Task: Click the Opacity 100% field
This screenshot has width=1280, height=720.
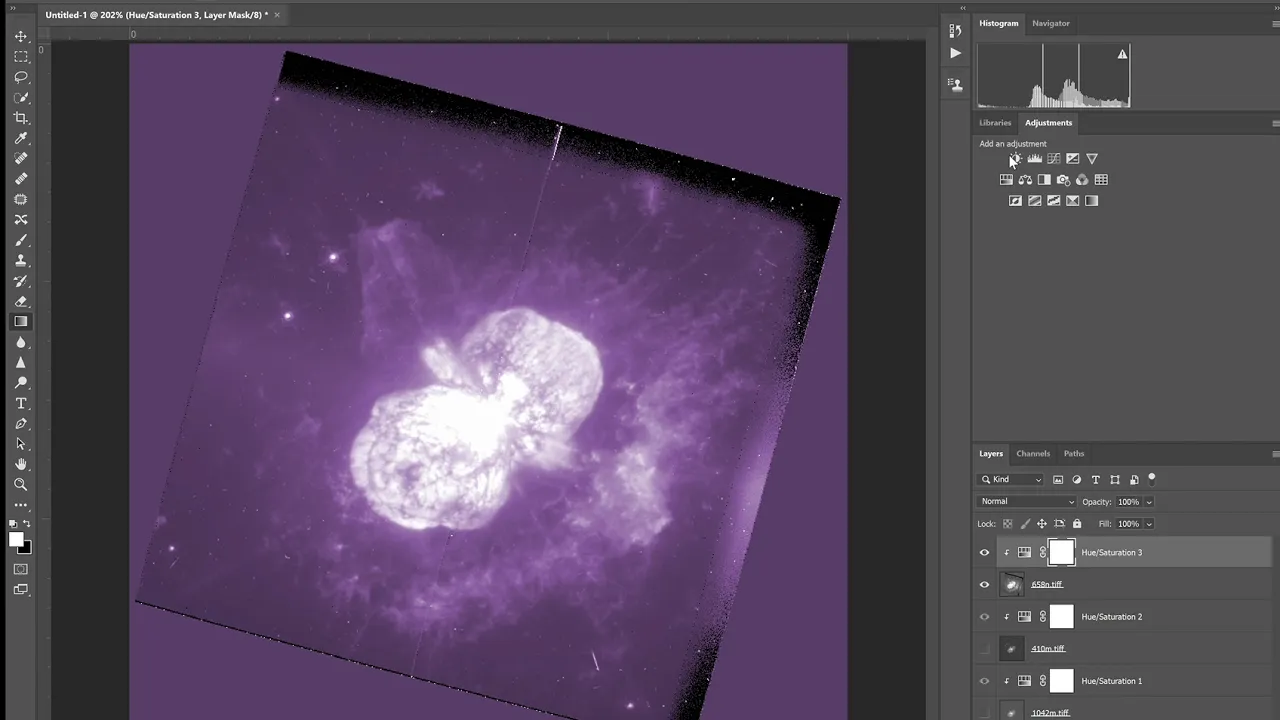Action: pos(1128,502)
